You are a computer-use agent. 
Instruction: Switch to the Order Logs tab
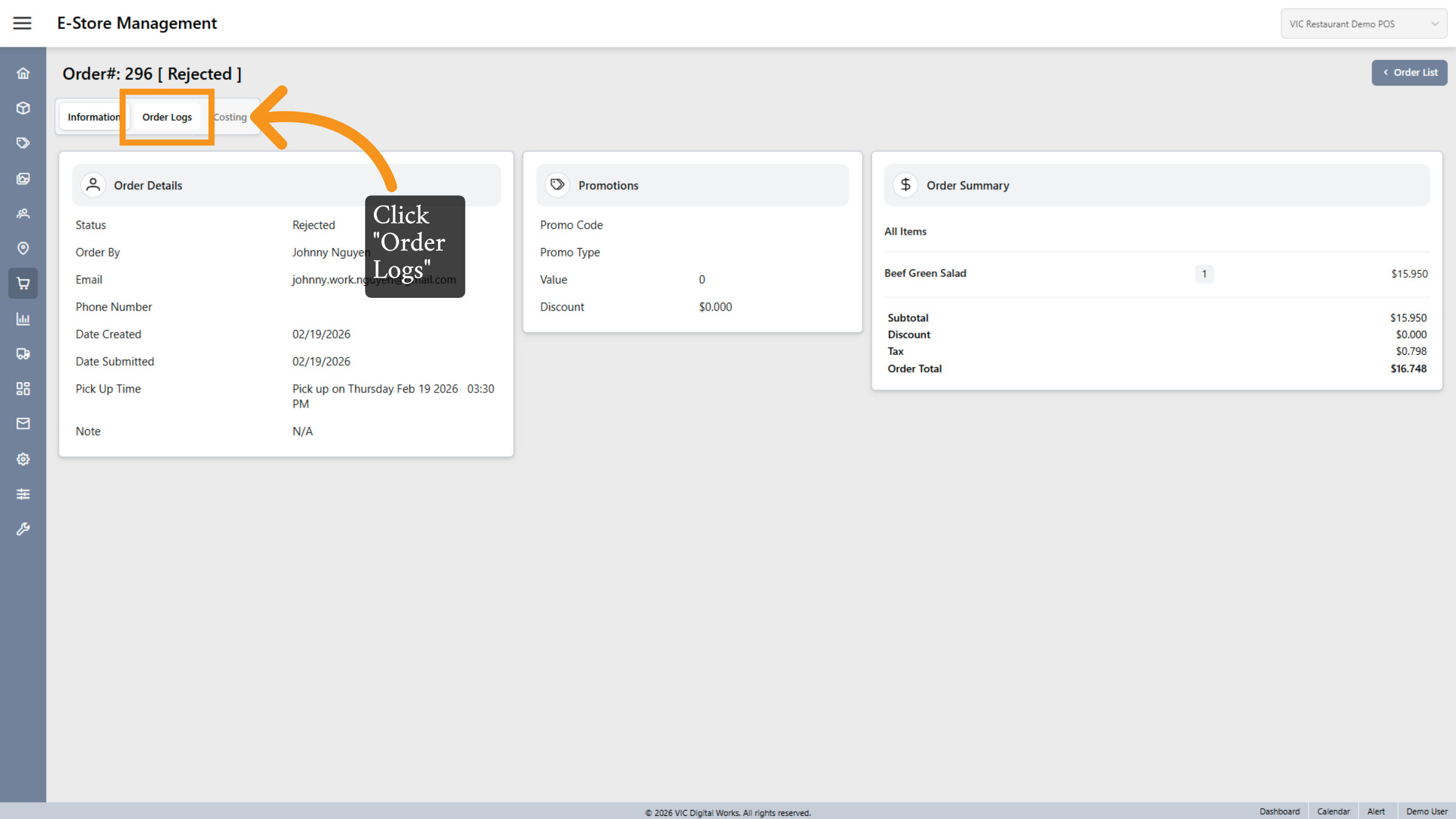pyautogui.click(x=167, y=117)
